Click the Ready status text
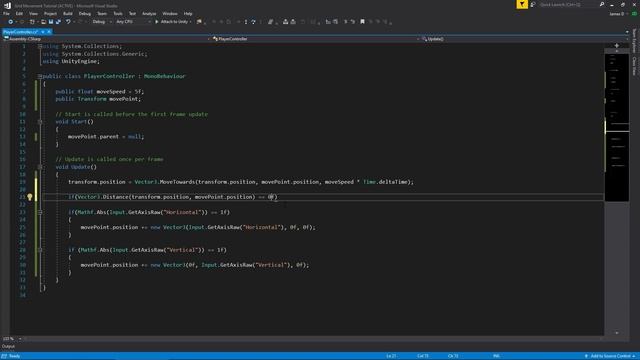This screenshot has height=360, width=640. [x=14, y=356]
